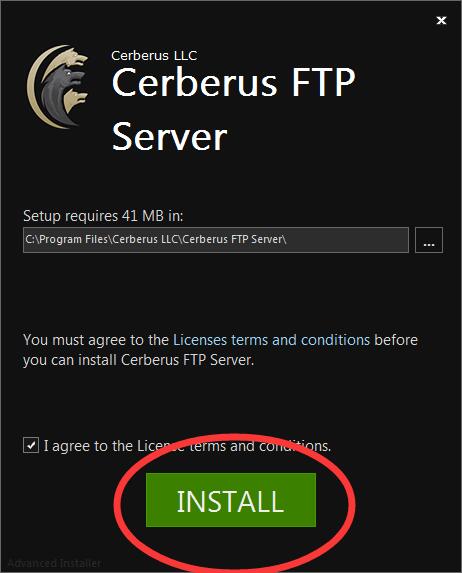The height and width of the screenshot is (573, 462).
Task: Place cursor after 'Cerberus FTP Server\' in path
Action: tap(288, 240)
